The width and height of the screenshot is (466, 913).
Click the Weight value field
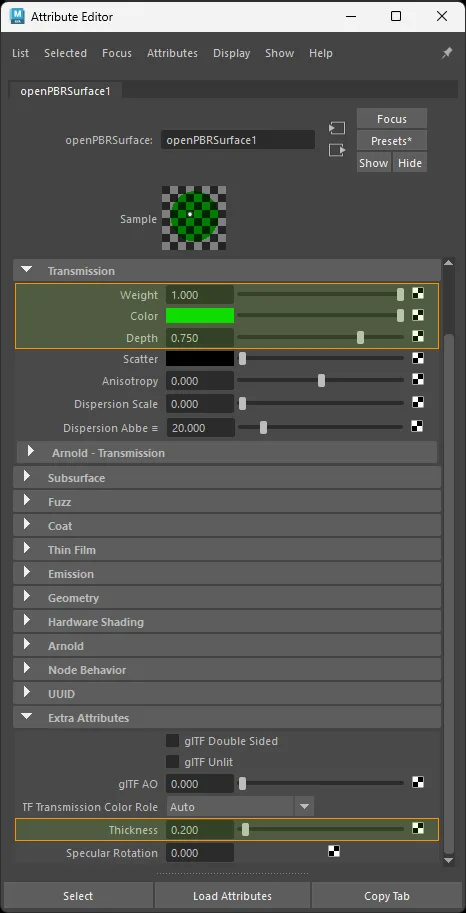(200, 295)
